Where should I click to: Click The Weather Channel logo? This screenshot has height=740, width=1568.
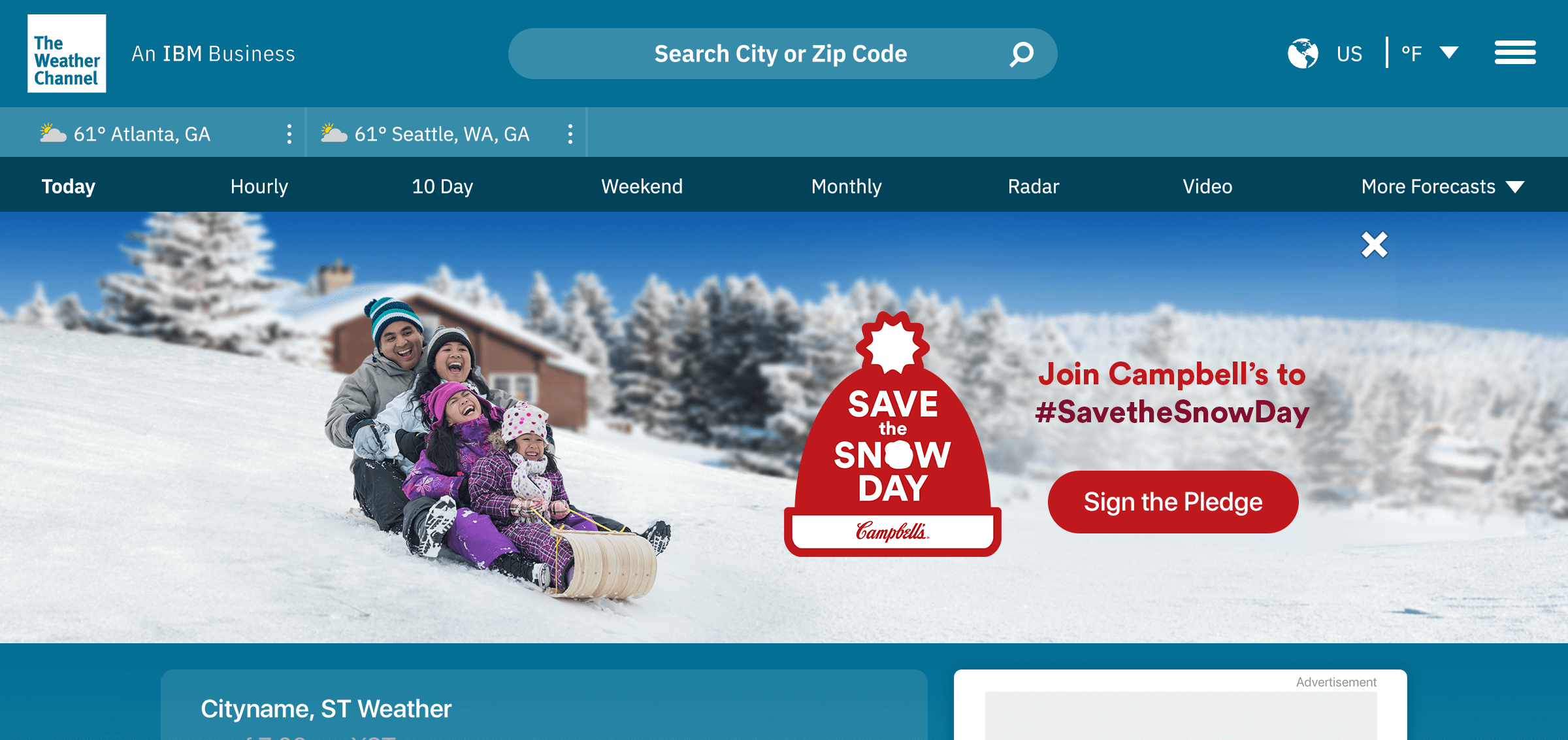(x=67, y=54)
